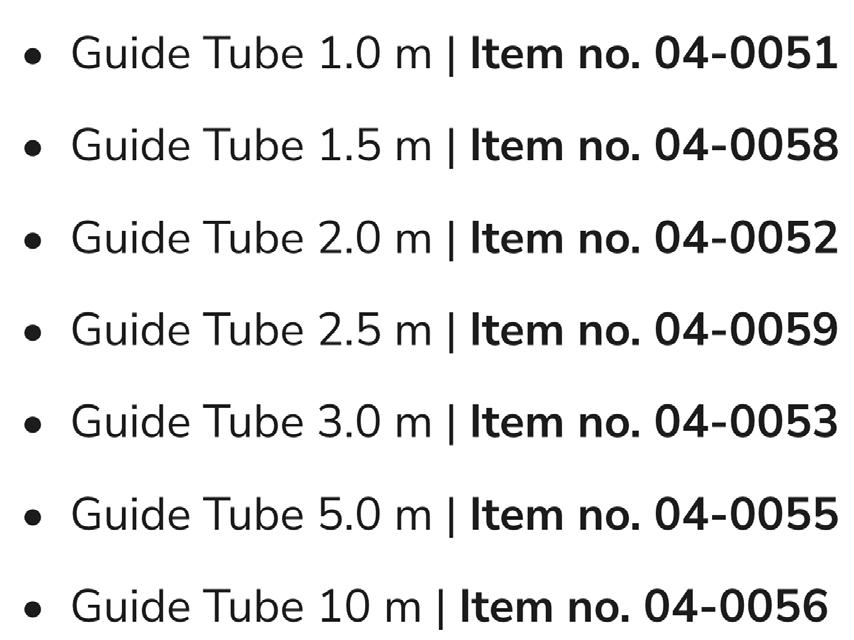Click the bullet before Guide Tube 5.0 m

point(33,517)
